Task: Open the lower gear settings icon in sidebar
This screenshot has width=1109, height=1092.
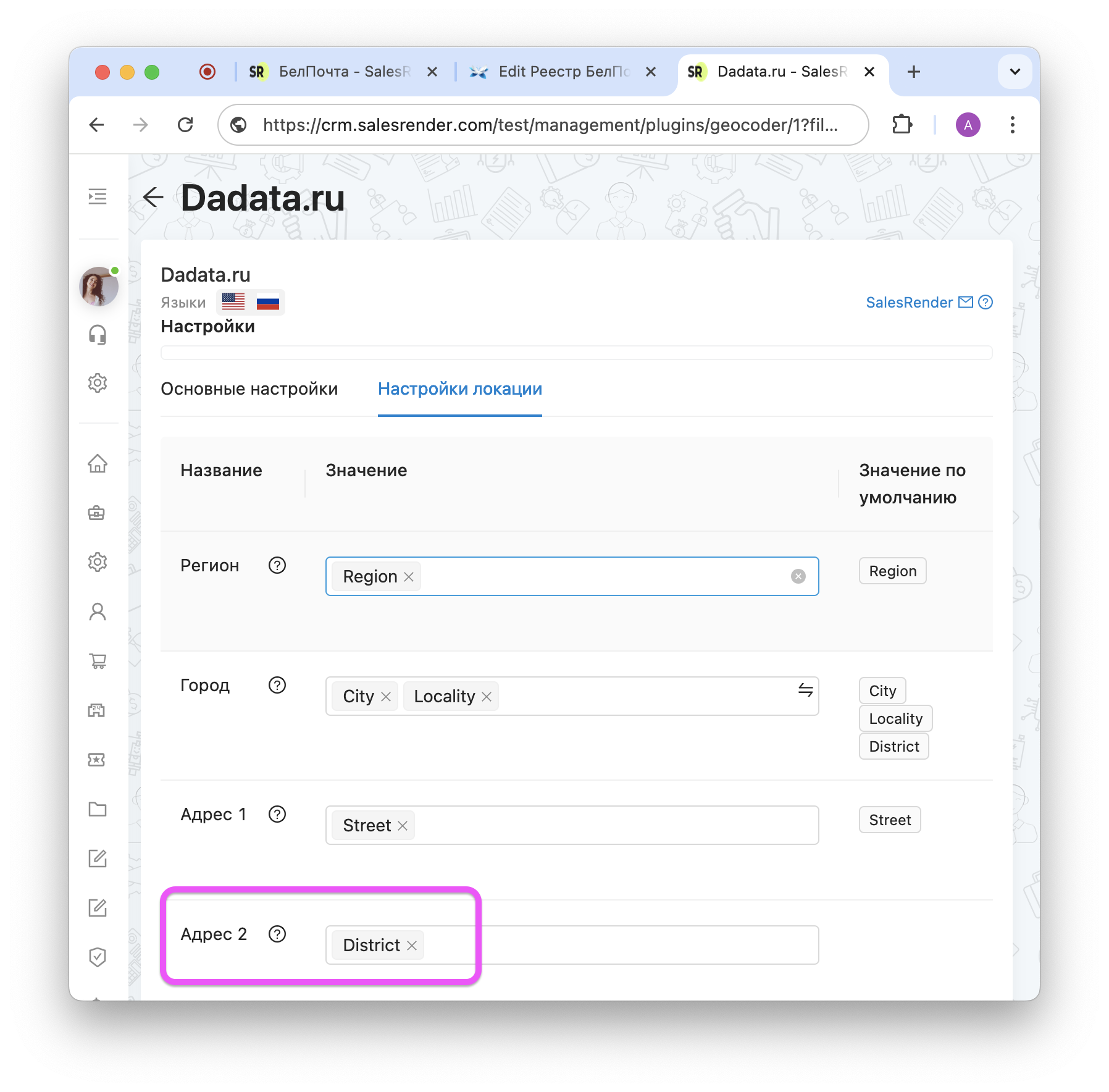Action: pos(98,562)
